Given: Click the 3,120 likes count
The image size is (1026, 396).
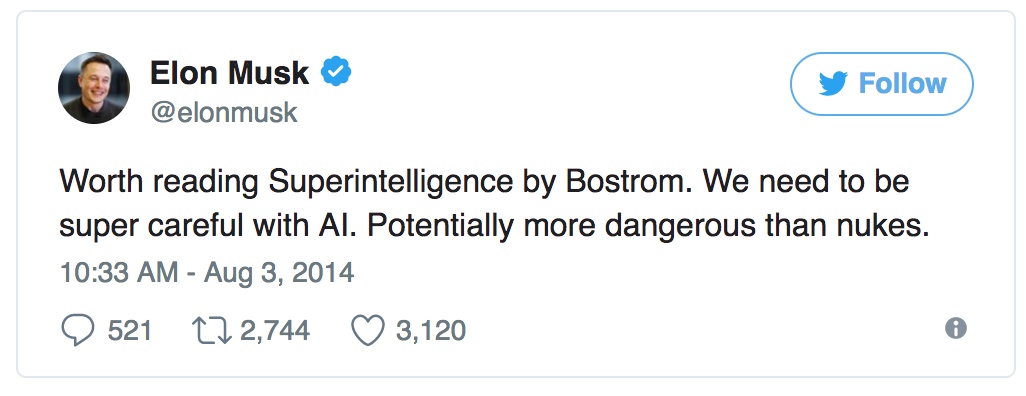Looking at the screenshot, I should [x=431, y=331].
